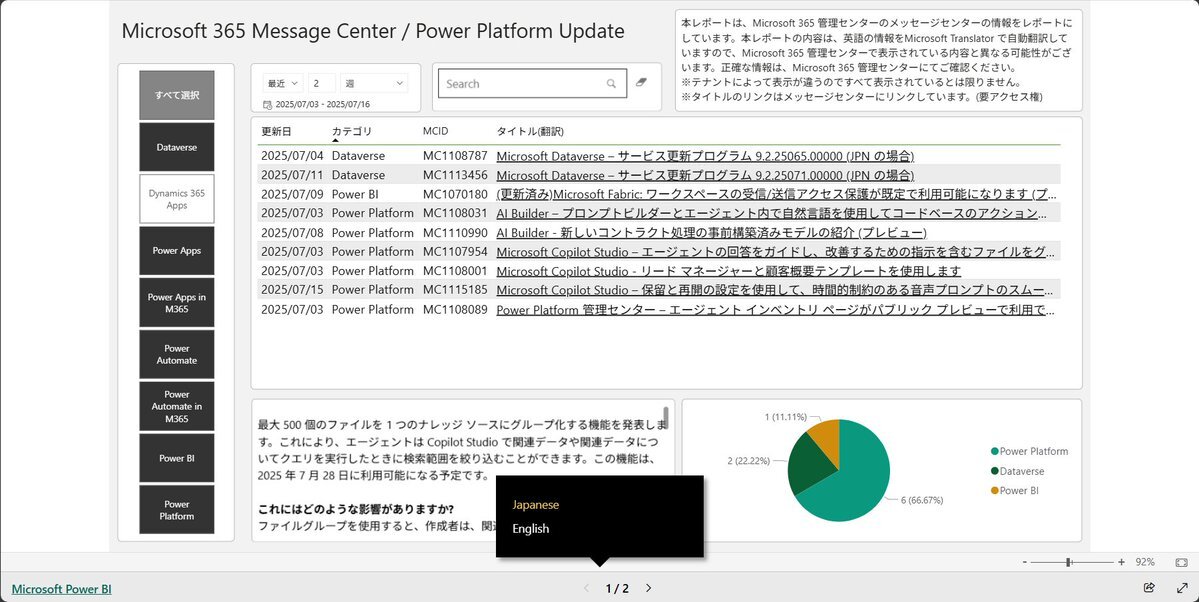Click the relative date number field showing 2
This screenshot has height=602, width=1199.
pos(321,83)
